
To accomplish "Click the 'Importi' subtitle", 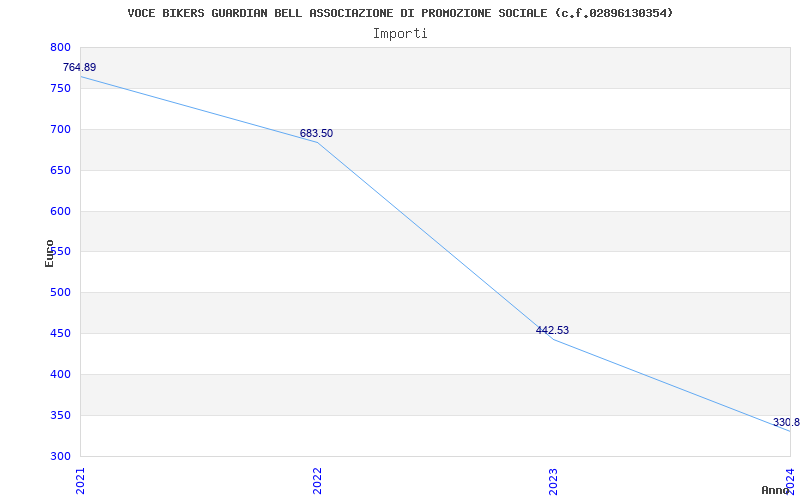I will (400, 34).
